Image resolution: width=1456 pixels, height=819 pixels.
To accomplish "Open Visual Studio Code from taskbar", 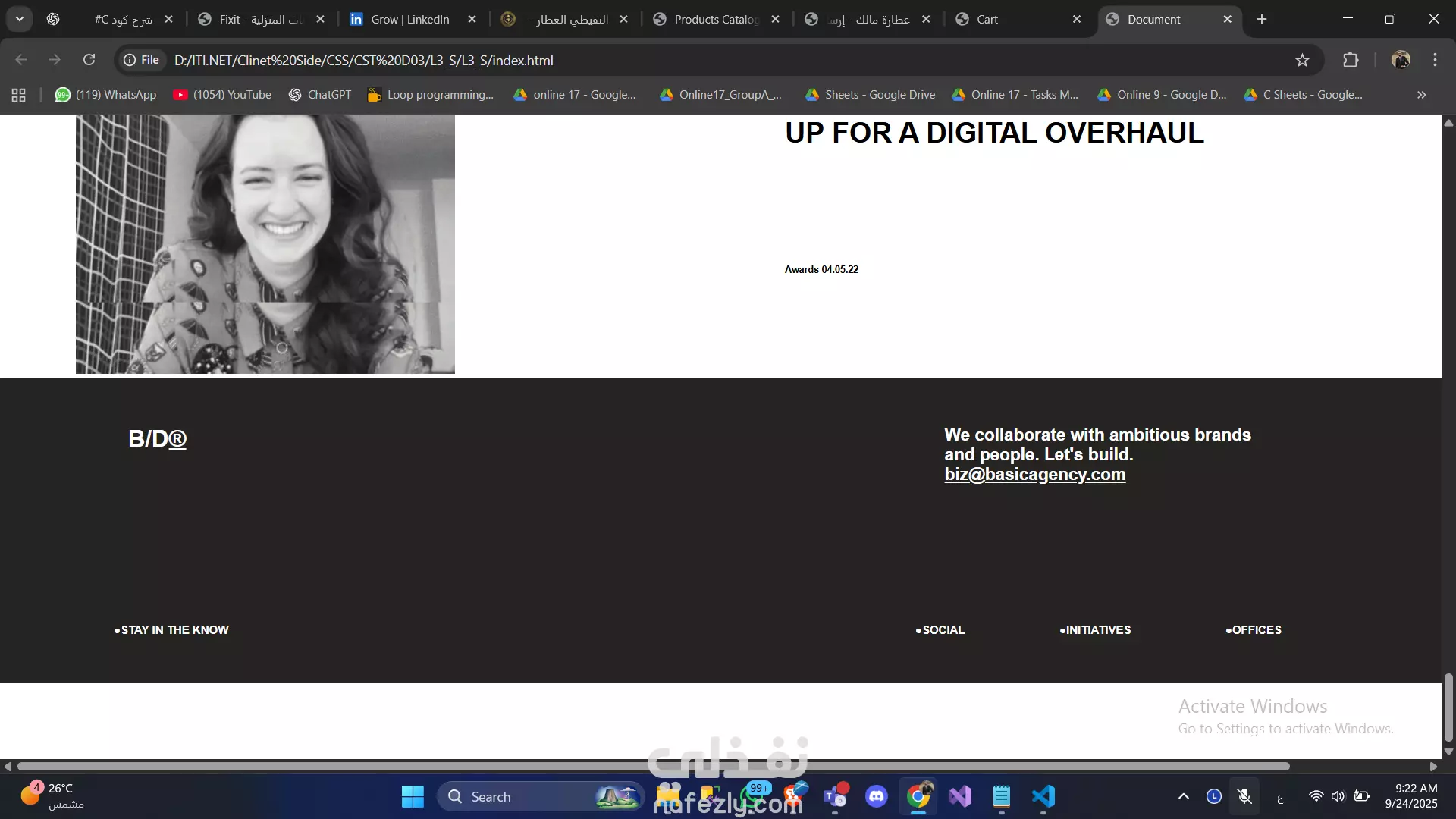I will [1043, 796].
